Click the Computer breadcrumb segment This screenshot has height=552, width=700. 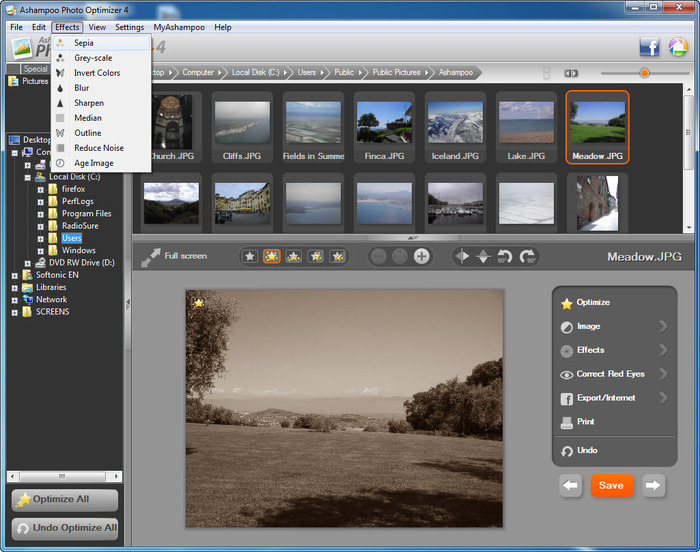click(198, 72)
